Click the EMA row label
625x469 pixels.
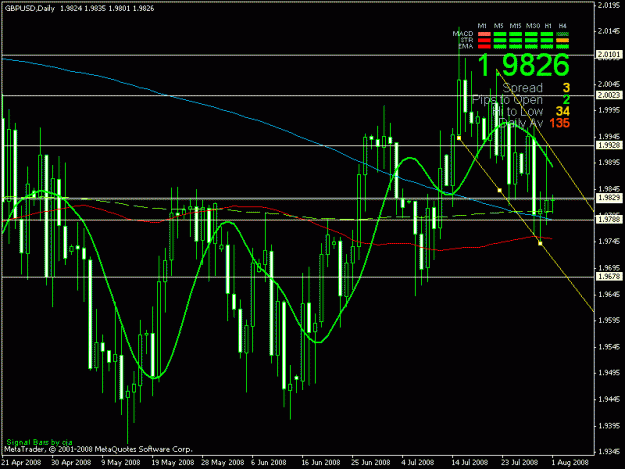466,46
